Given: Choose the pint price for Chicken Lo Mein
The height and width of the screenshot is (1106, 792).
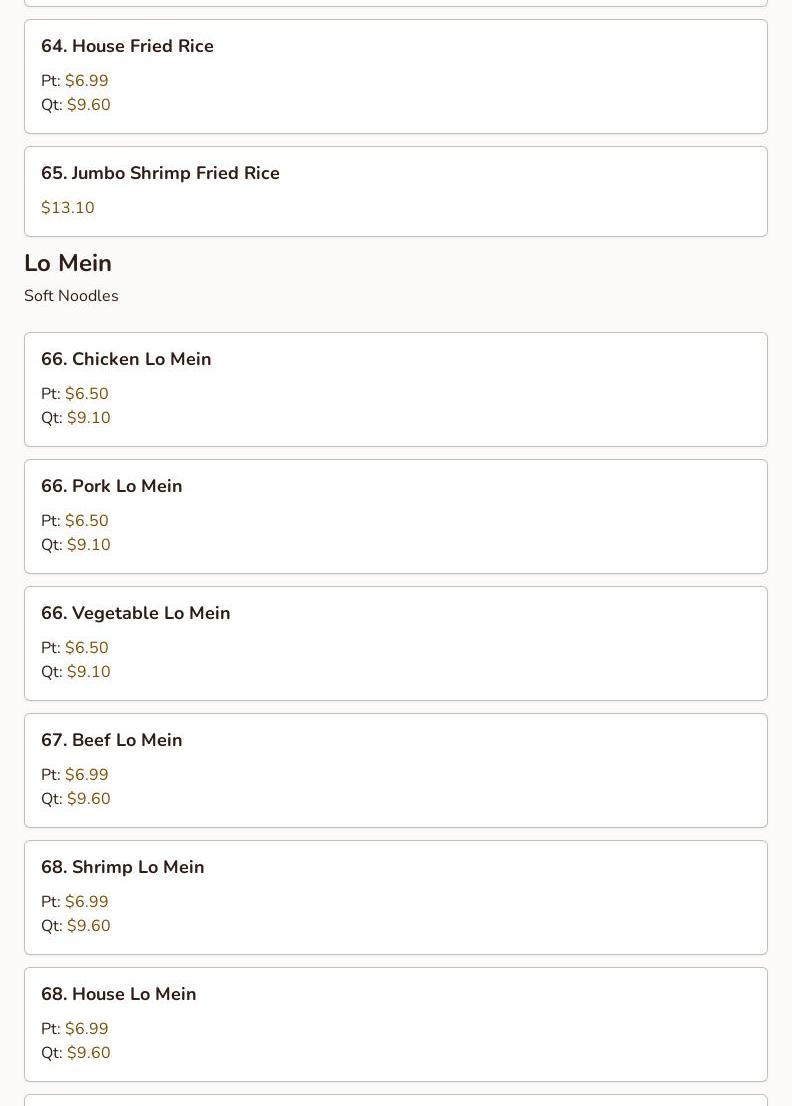Looking at the screenshot, I should pos(86,394).
